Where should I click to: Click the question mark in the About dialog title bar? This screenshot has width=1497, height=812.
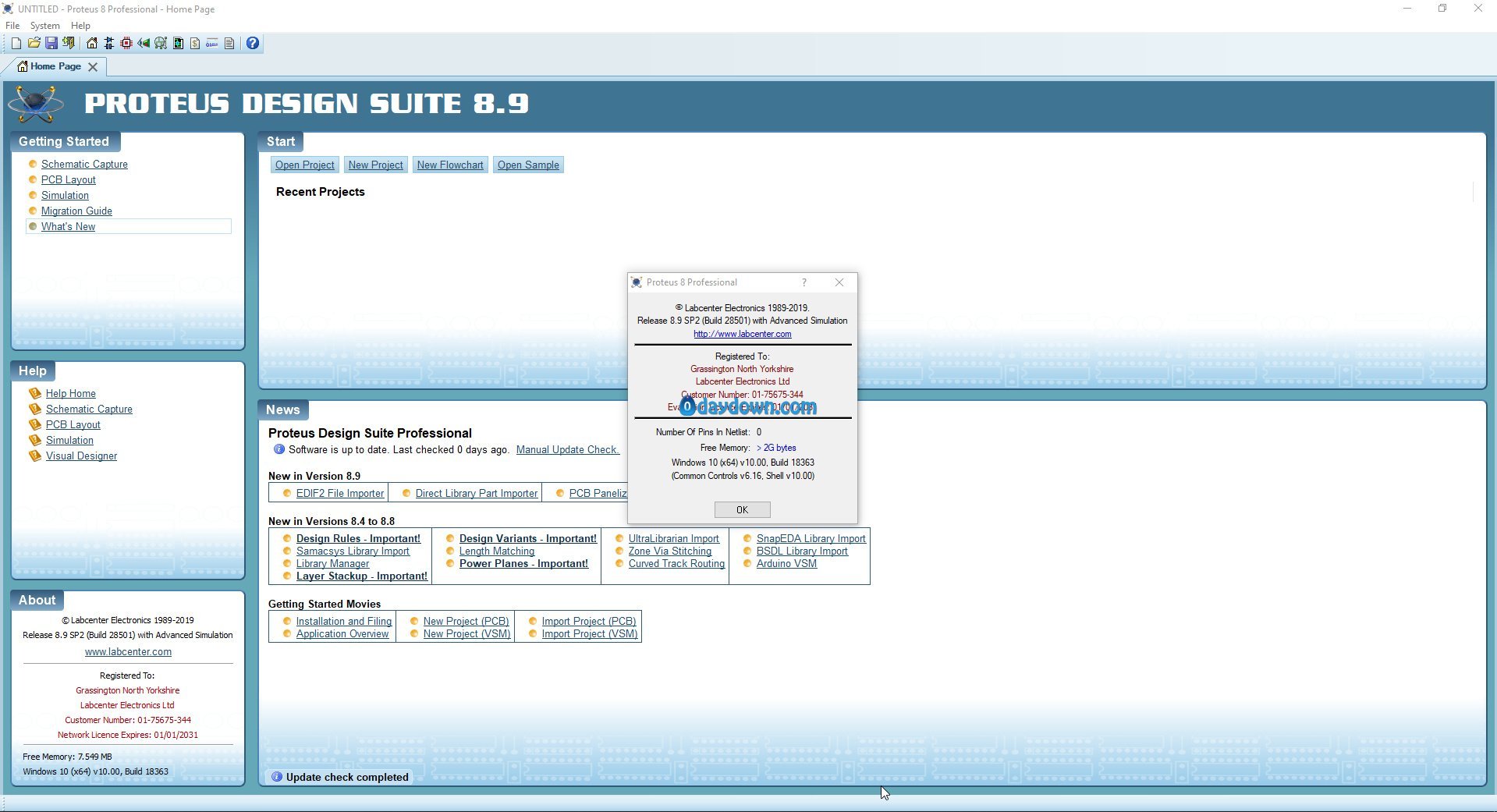pyautogui.click(x=804, y=282)
